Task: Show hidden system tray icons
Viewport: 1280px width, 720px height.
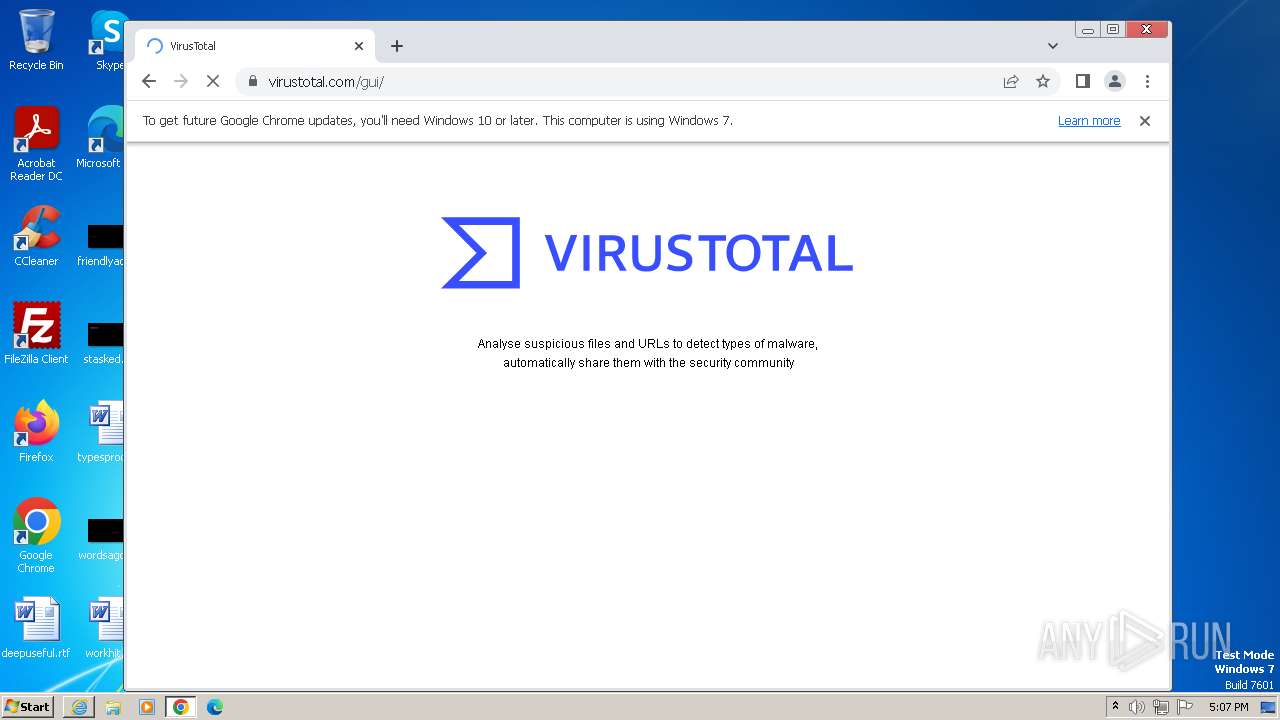Action: point(1115,707)
